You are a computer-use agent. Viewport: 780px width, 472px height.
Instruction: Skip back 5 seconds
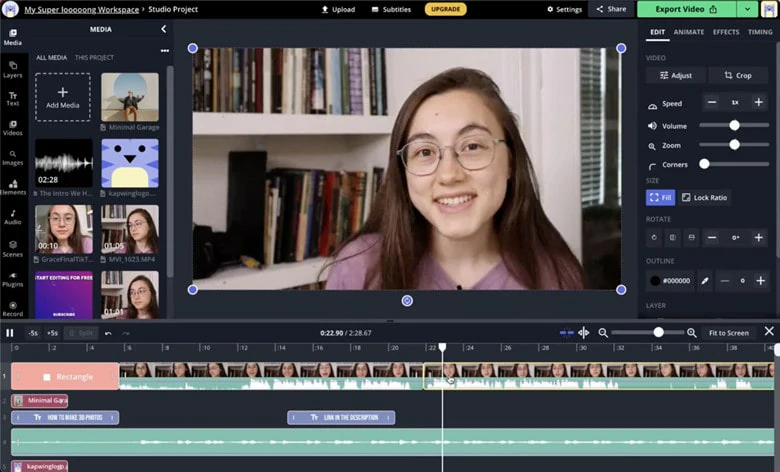coord(33,333)
